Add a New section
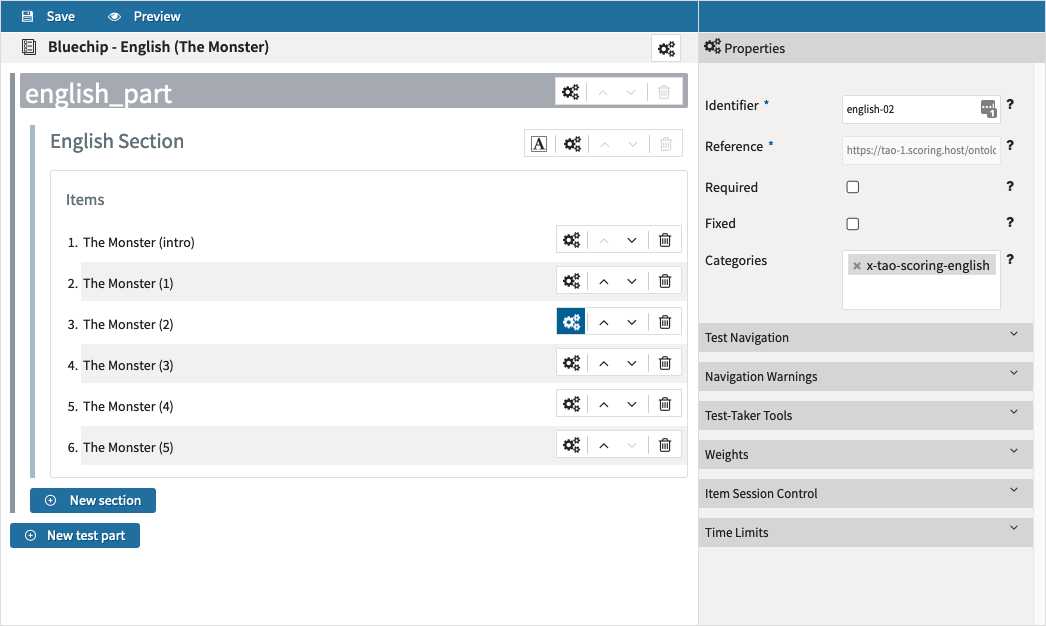Image resolution: width=1046 pixels, height=626 pixels. coord(93,500)
